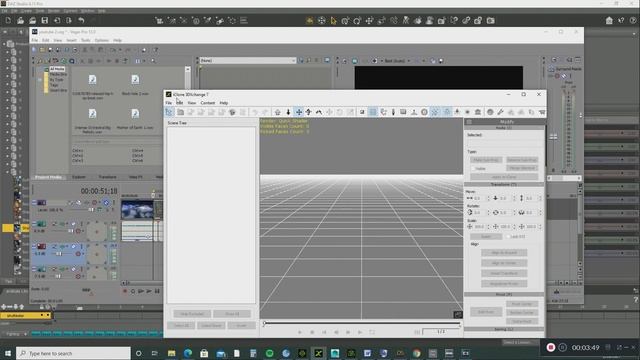The image size is (640, 360).
Task: Click the Edit Pivot button in Pivot section
Action: click(486, 312)
